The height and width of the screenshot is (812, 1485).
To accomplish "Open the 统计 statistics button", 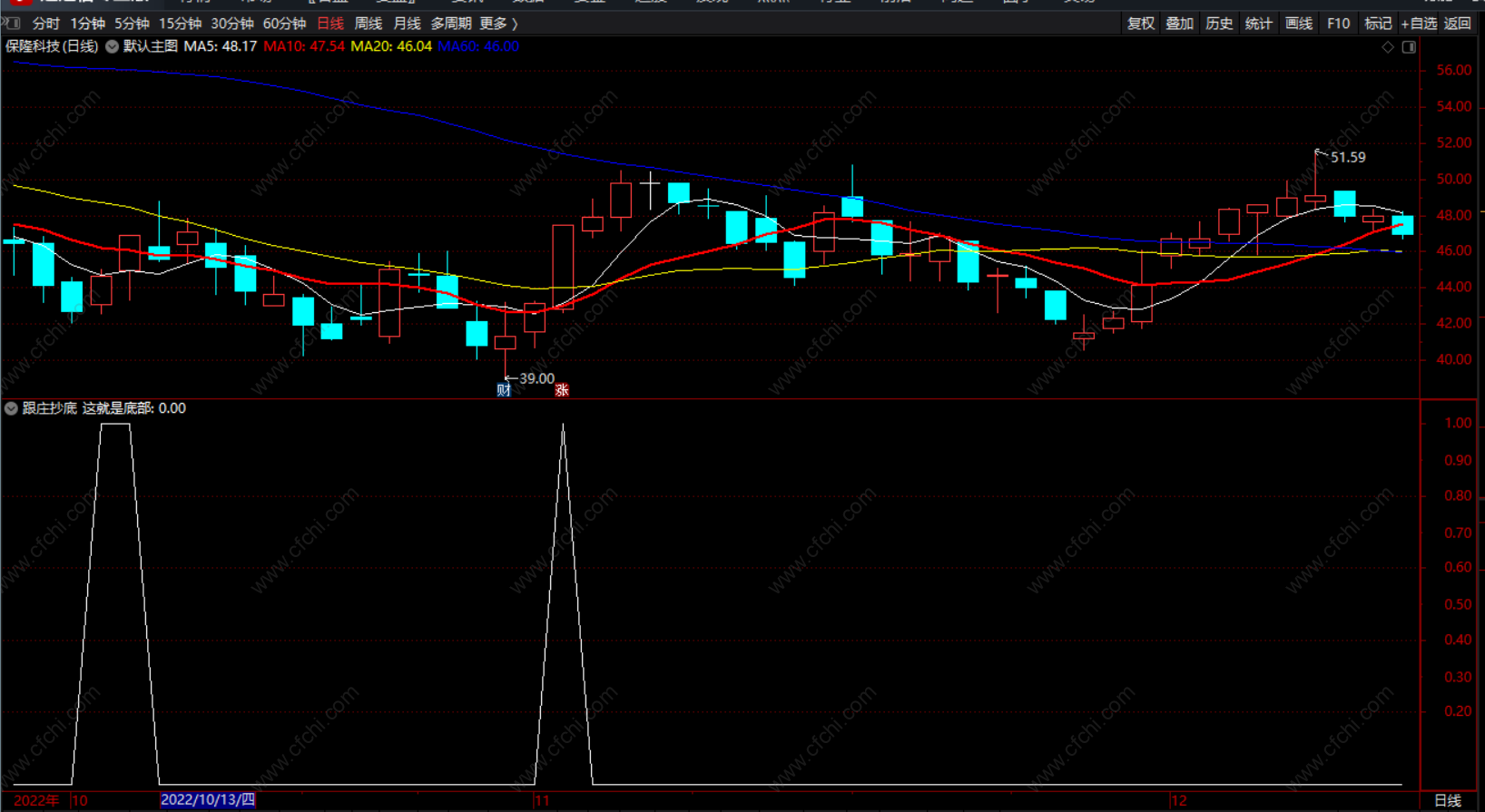I will pos(1258,24).
